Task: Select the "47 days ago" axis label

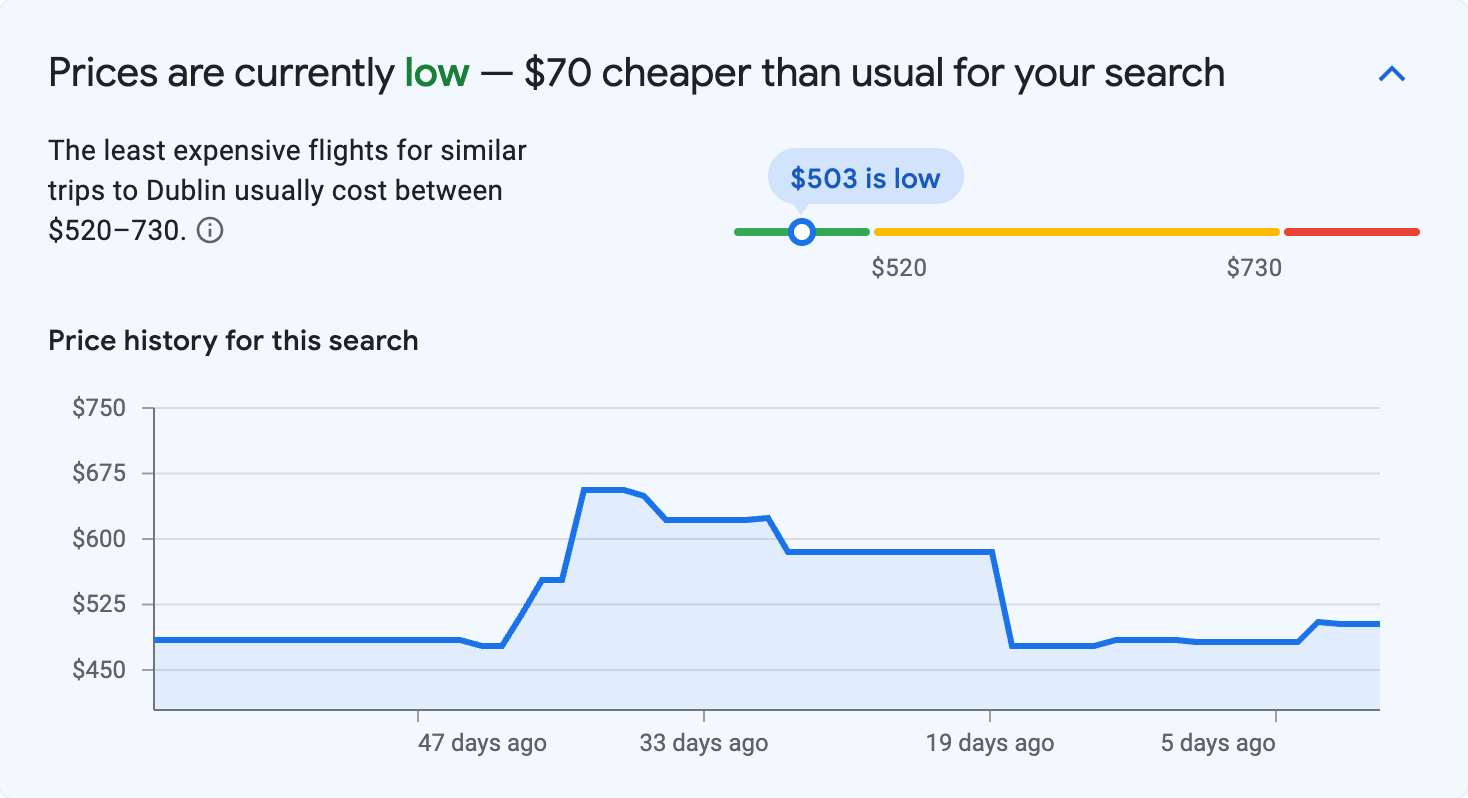Action: coord(480,743)
